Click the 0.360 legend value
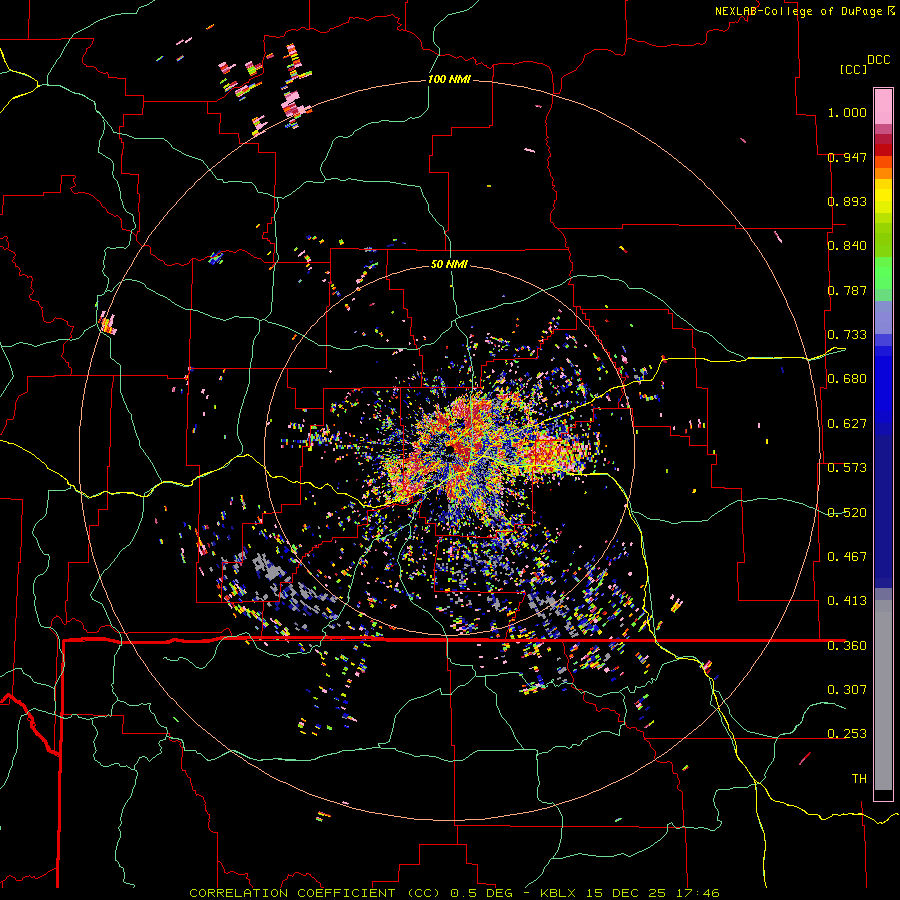900x900 pixels. pyautogui.click(x=847, y=646)
